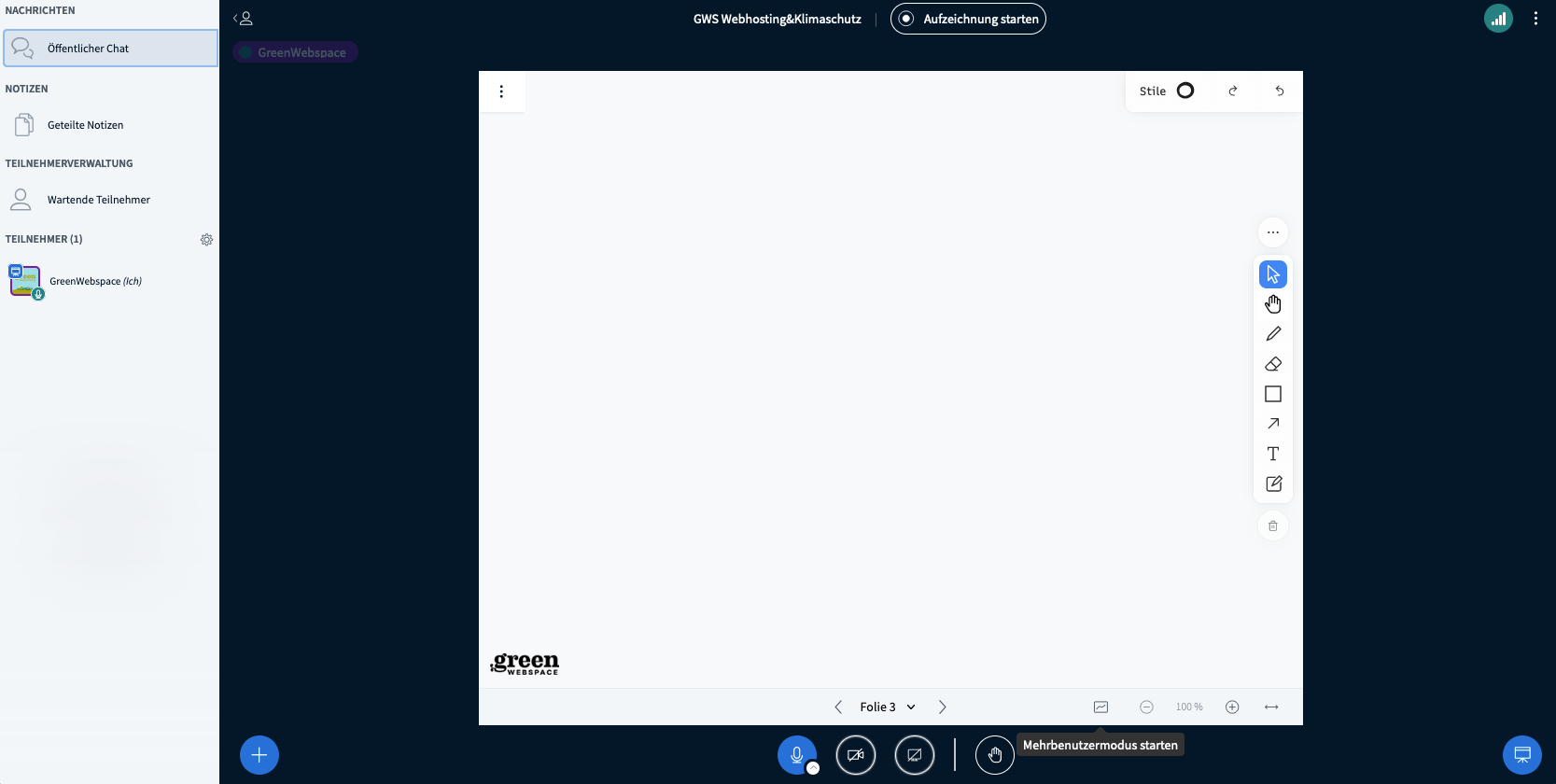
Task: Open Öffentlicher Chat
Action: [110, 49]
